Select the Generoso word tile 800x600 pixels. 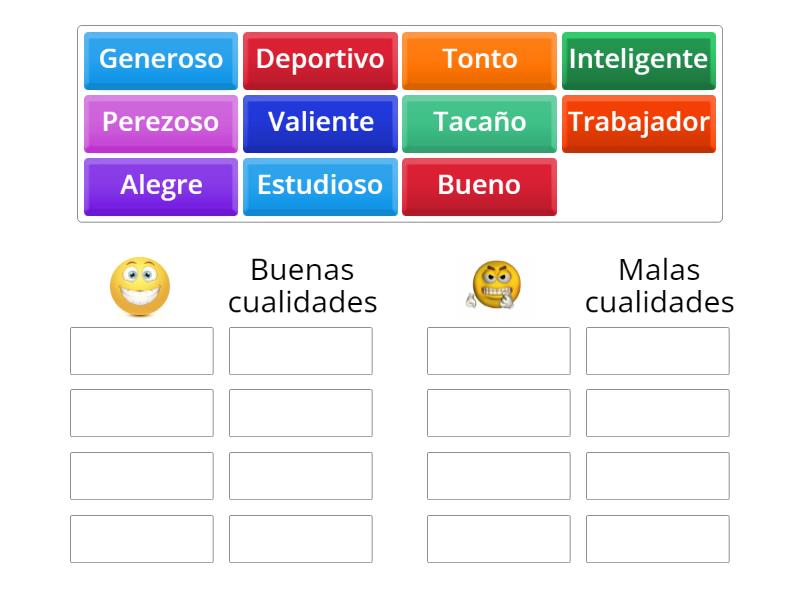[161, 59]
